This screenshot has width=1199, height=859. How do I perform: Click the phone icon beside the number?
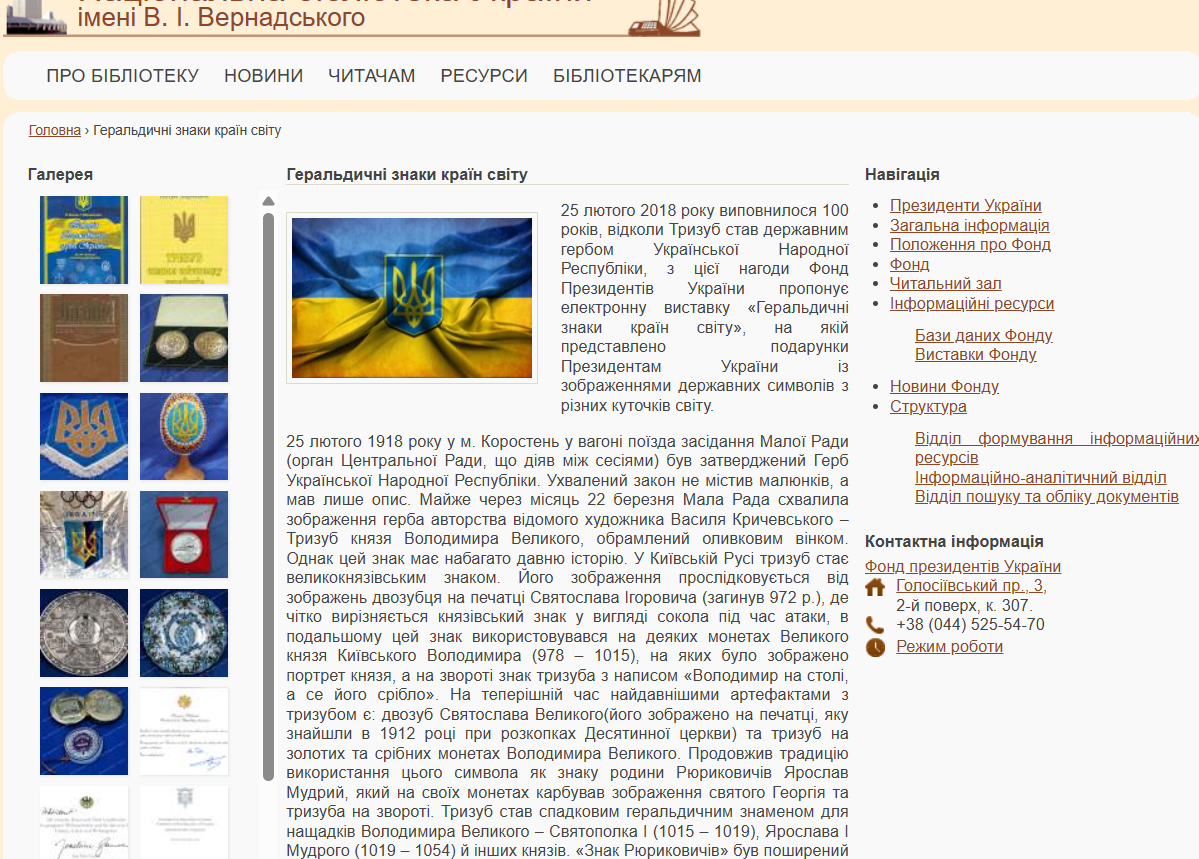click(875, 625)
